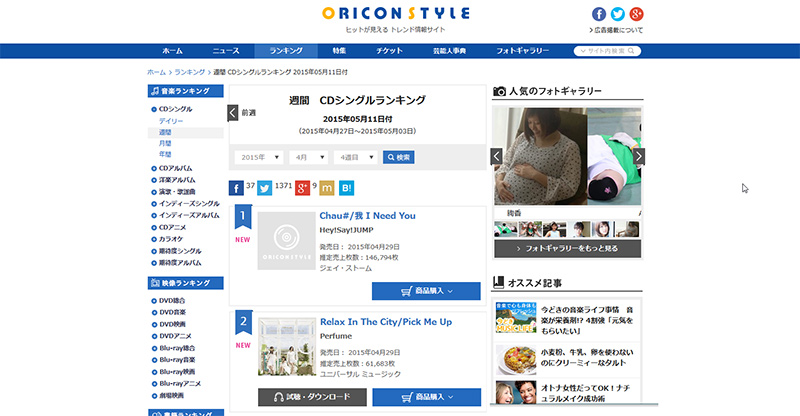Show the next photo in the gallery carousel
Screen dimensions: 800x416
[x=639, y=156]
